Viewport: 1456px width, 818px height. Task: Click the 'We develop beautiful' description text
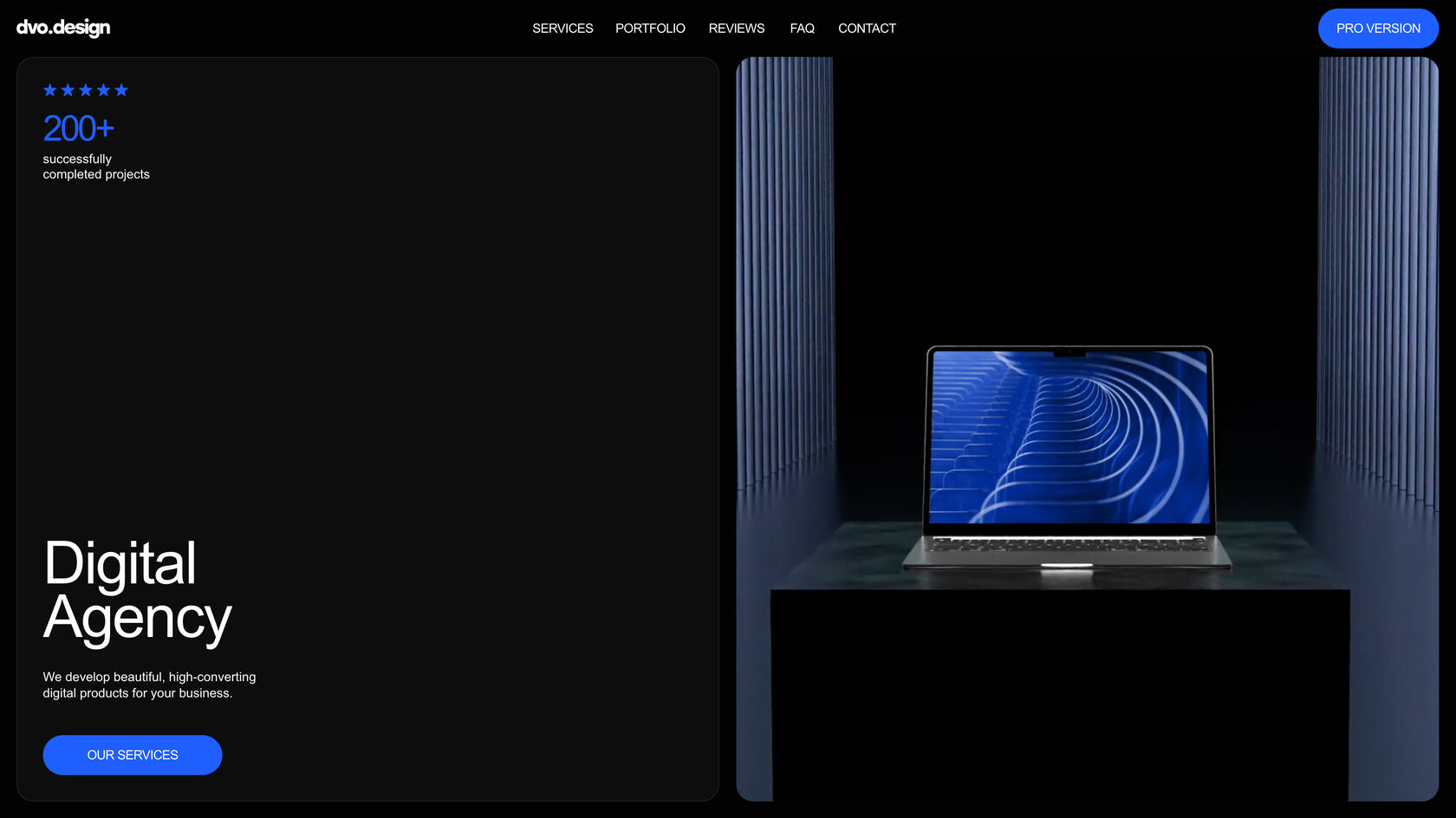(x=149, y=685)
